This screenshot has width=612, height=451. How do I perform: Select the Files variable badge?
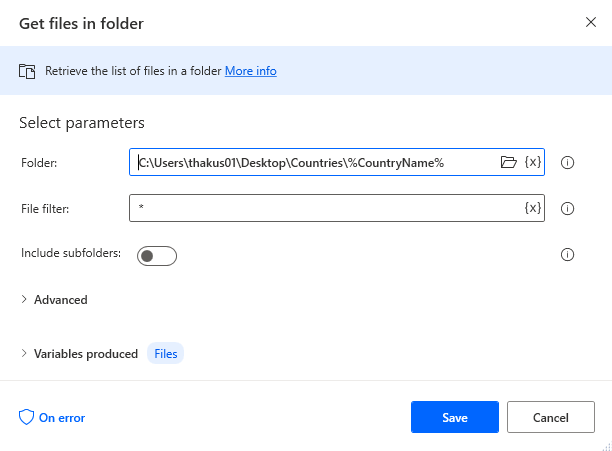[165, 353]
